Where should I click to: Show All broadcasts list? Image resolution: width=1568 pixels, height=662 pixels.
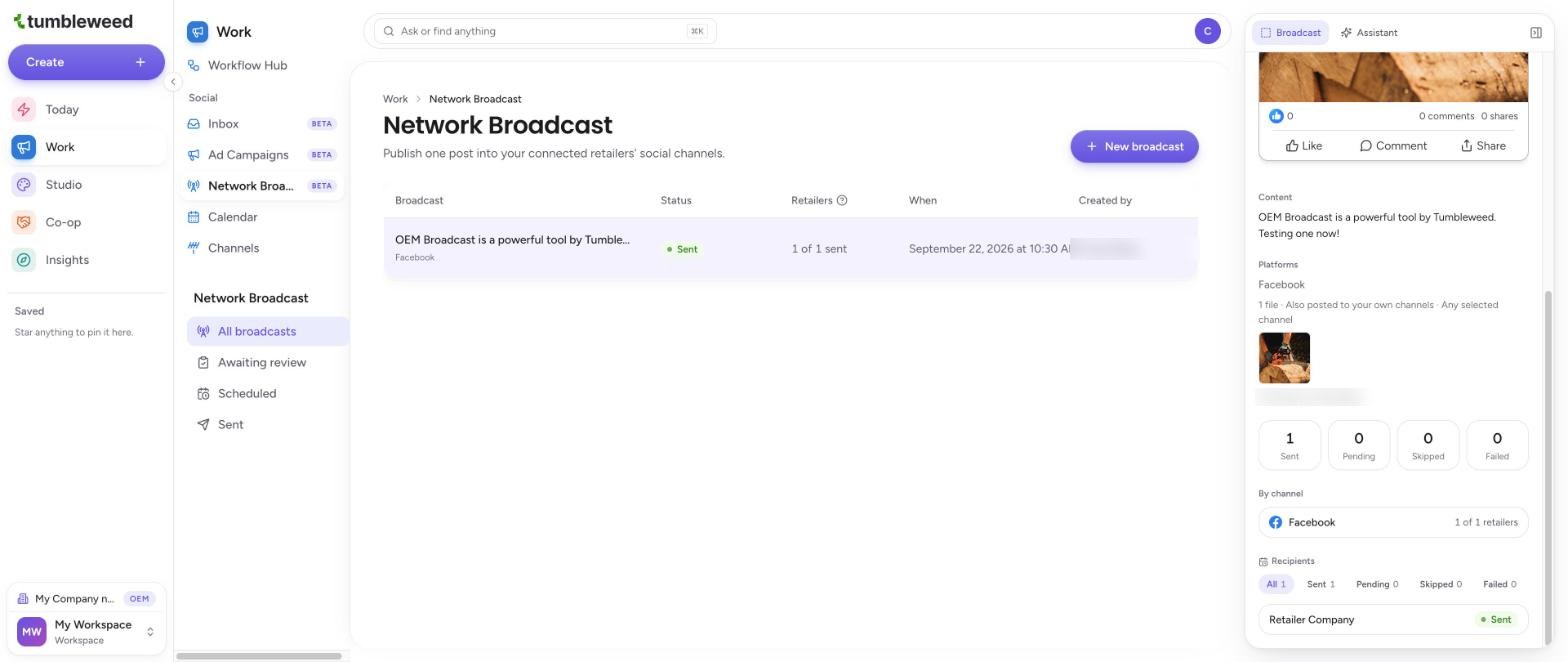(267, 331)
